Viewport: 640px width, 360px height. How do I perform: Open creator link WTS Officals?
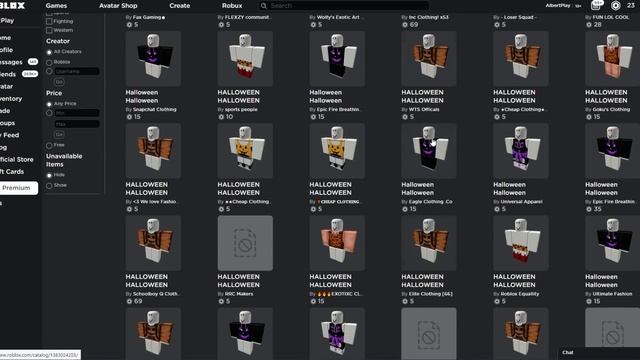pyautogui.click(x=424, y=109)
